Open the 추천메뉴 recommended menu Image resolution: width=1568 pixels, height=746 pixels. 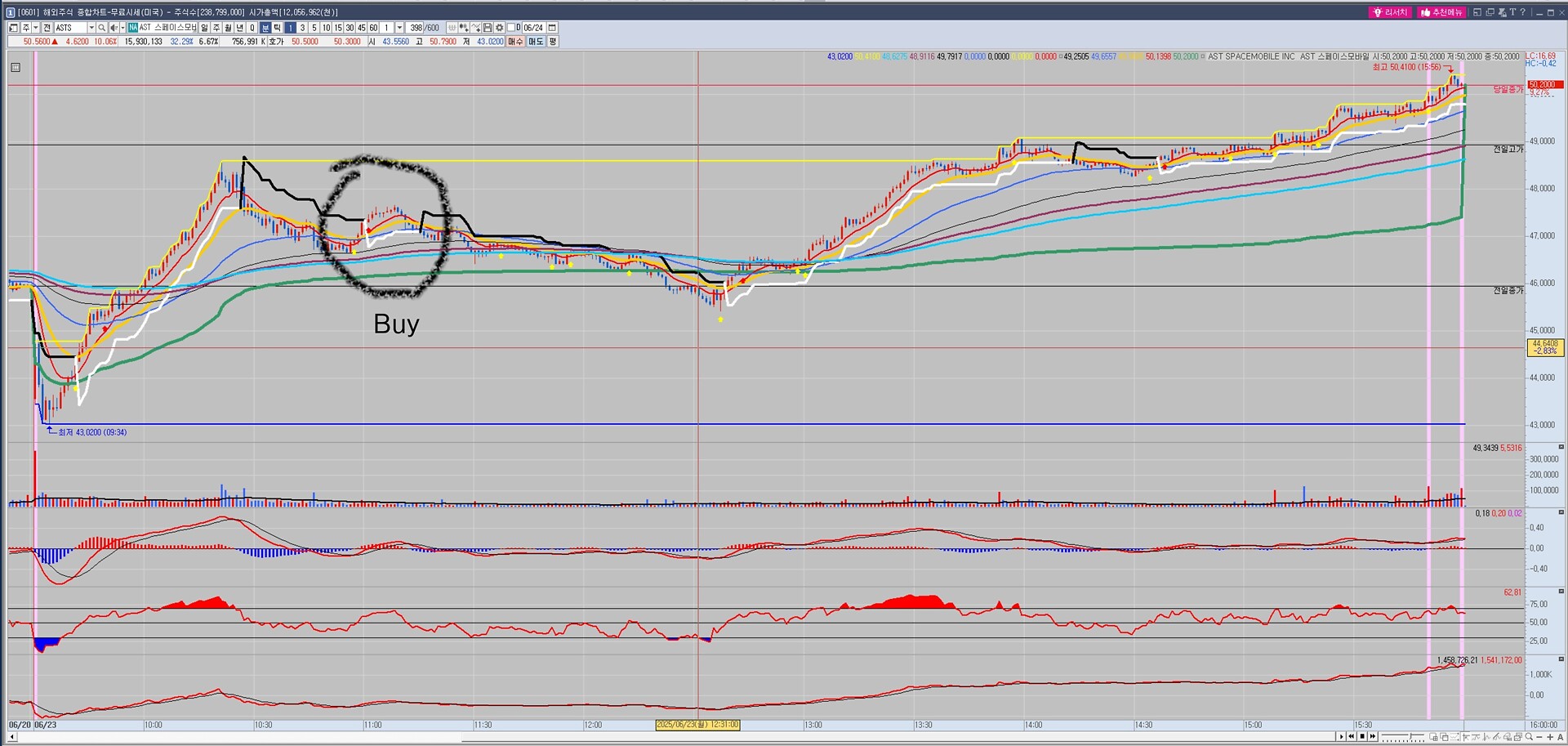coord(1442,12)
